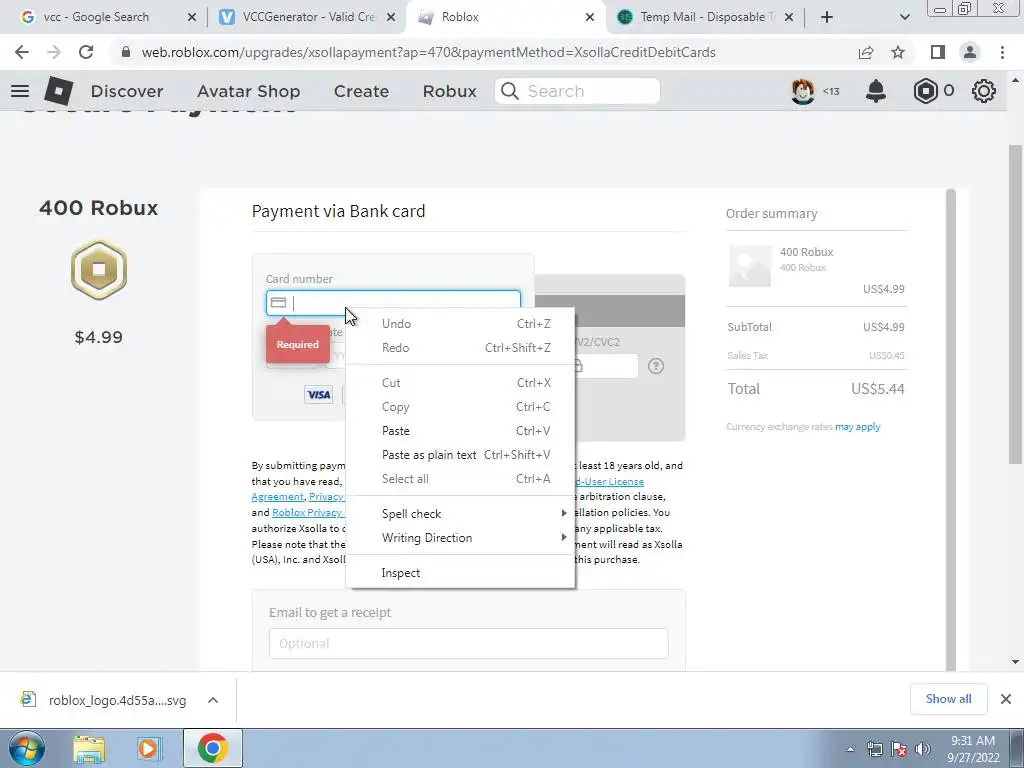Viewport: 1024px width, 768px height.
Task: Click the 'may apply' exchange rates link
Action: point(857,426)
